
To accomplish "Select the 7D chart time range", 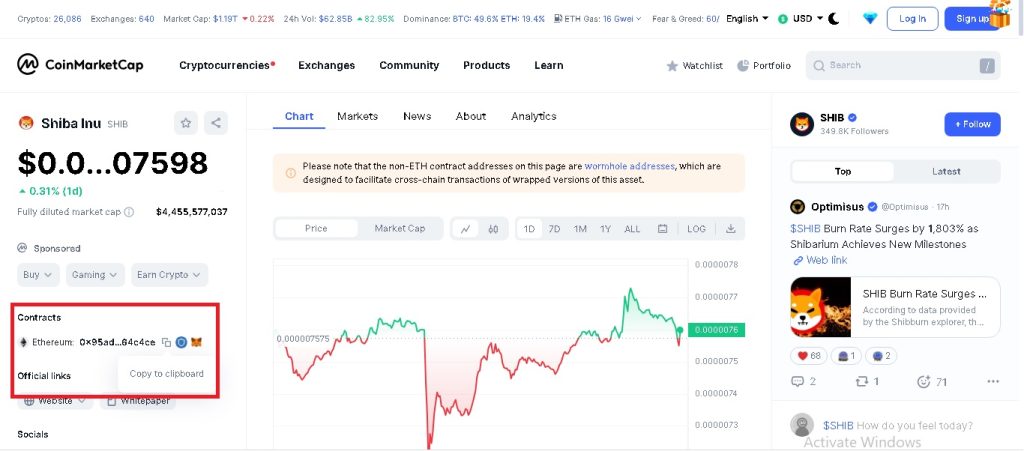I will (554, 229).
